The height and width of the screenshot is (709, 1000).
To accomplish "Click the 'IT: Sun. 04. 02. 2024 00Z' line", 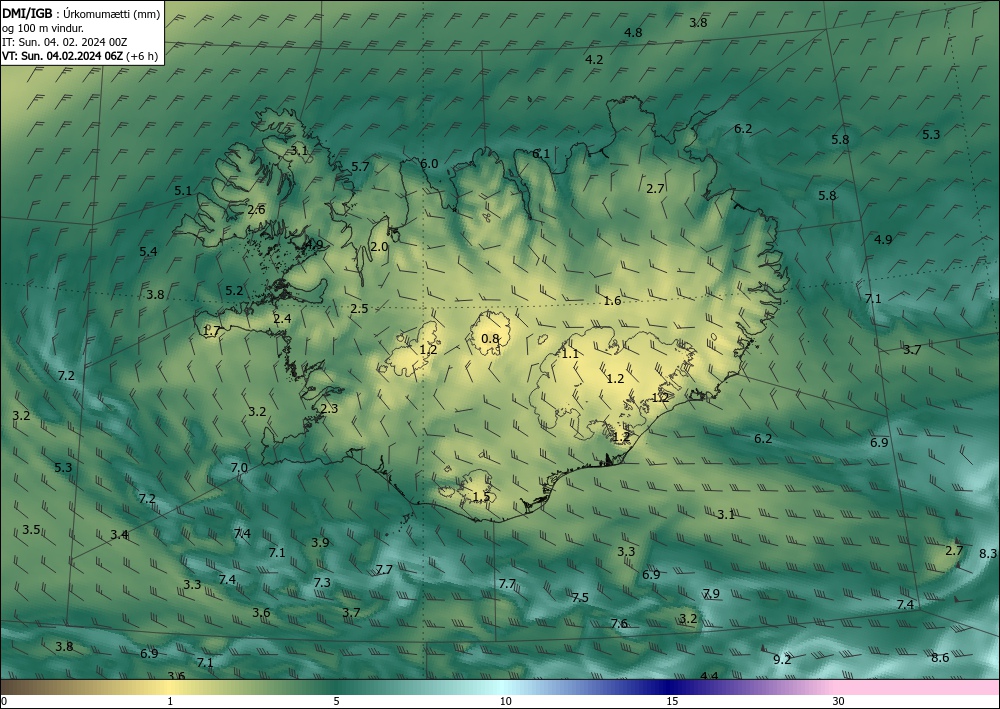I will [64, 42].
